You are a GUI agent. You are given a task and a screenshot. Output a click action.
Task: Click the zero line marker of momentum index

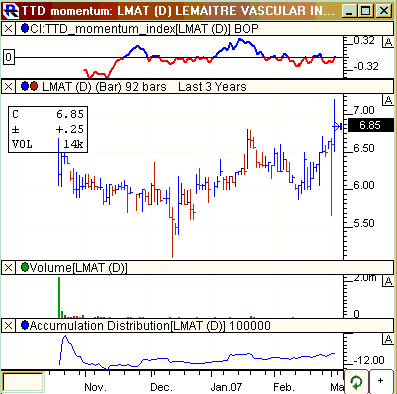pyautogui.click(x=9, y=57)
